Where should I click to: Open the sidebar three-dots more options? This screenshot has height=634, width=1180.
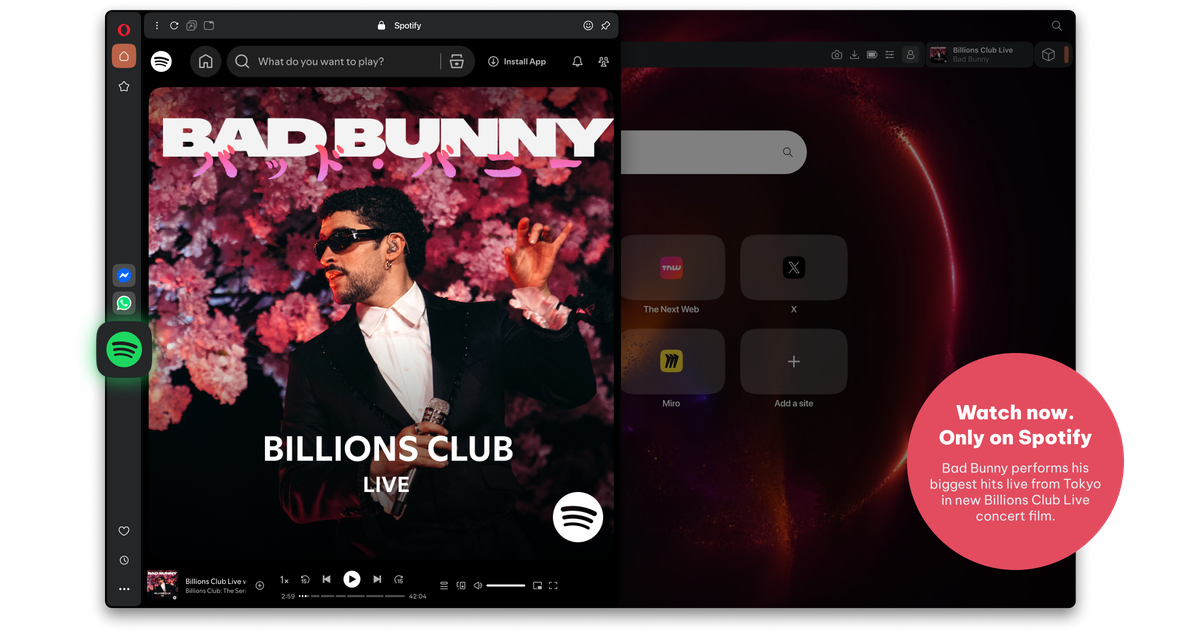point(124,589)
